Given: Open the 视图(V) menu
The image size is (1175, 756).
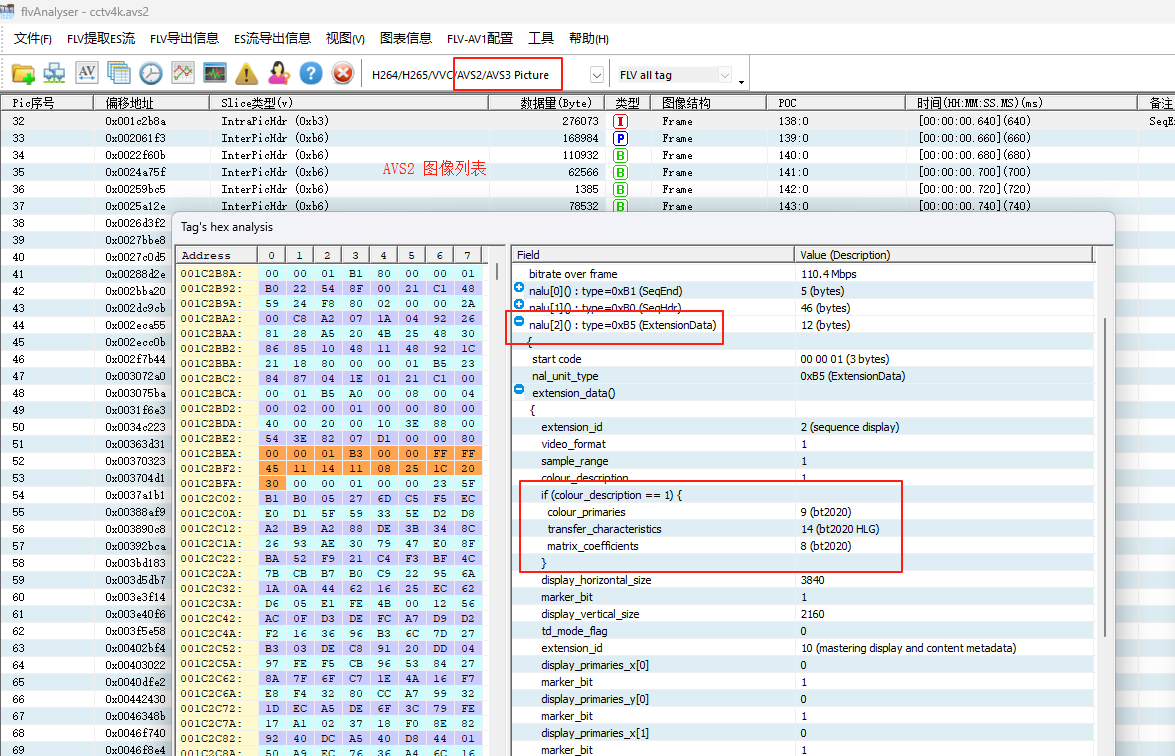Looking at the screenshot, I should click(x=345, y=38).
